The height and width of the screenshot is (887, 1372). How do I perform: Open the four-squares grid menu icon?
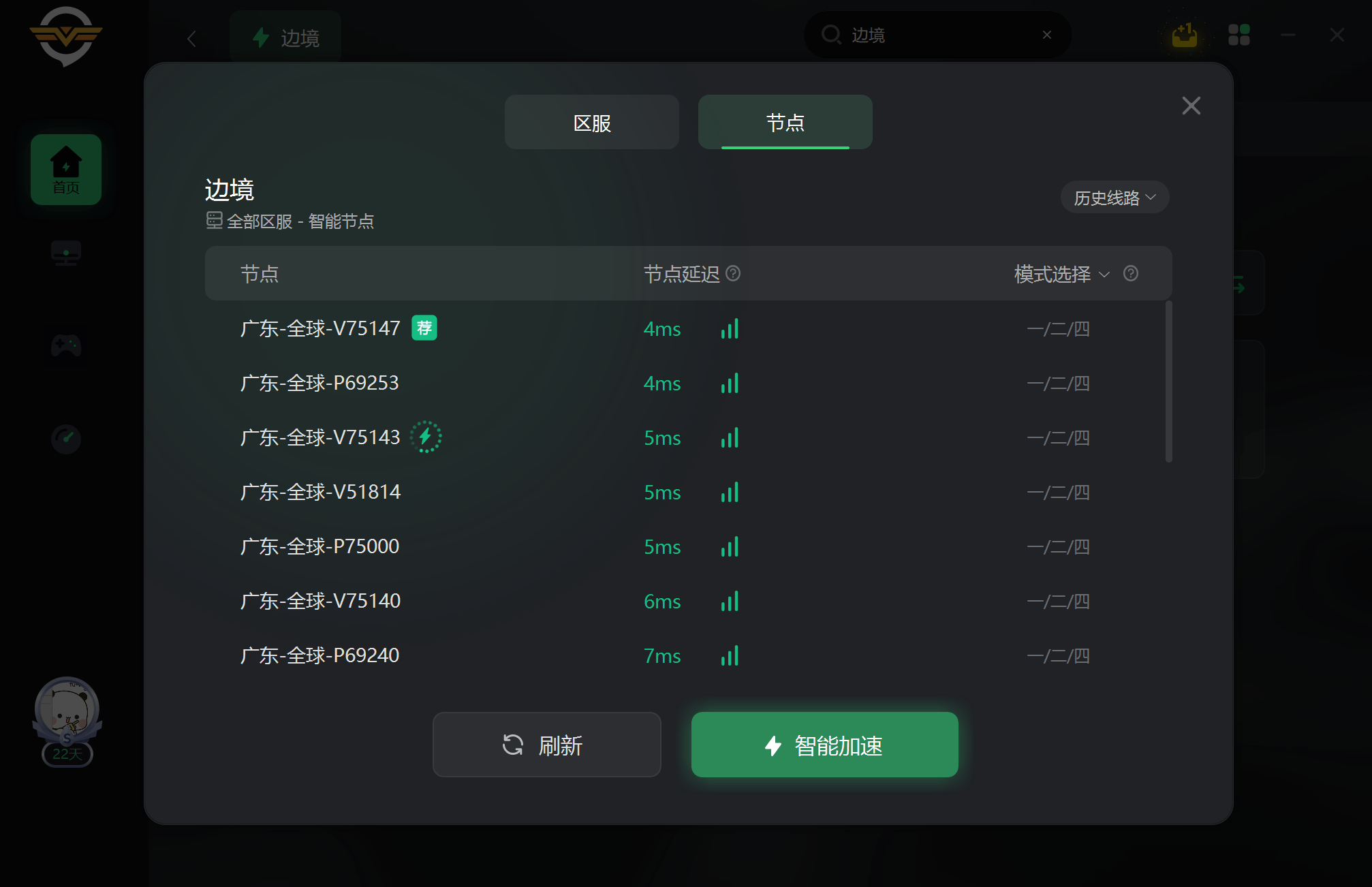coord(1239,35)
